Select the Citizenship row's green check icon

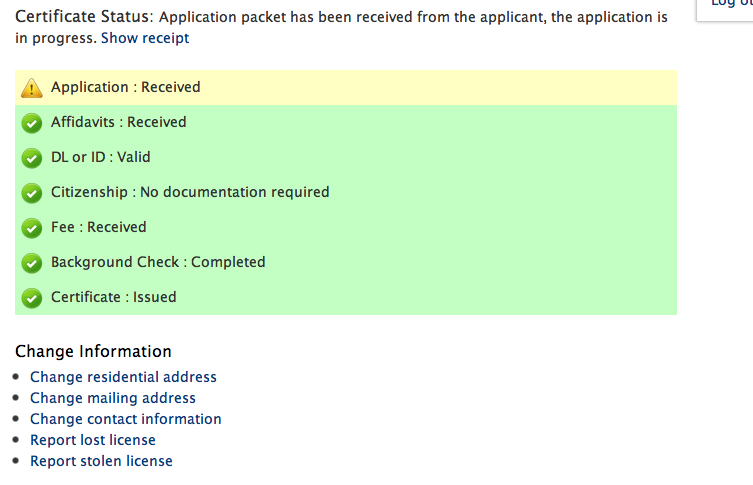[x=32, y=193]
